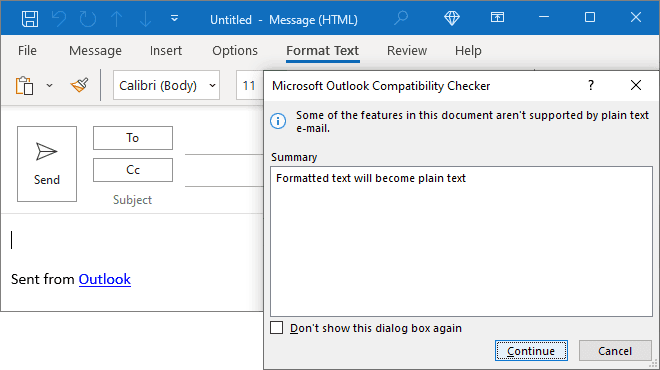Screen dimensions: 660x370
Task: Select the Format Text tab
Action: tap(322, 51)
